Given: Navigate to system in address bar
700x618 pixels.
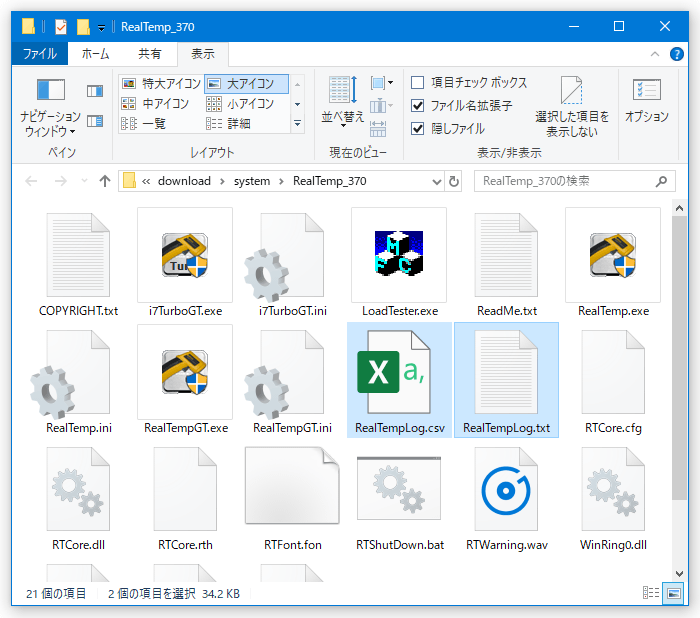Looking at the screenshot, I should 252,181.
